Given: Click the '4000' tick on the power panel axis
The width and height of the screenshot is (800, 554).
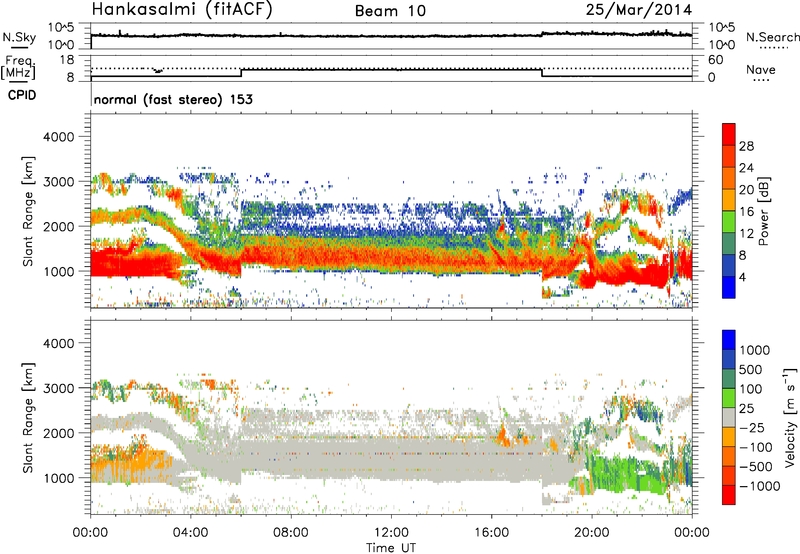Looking at the screenshot, I should [58, 137].
